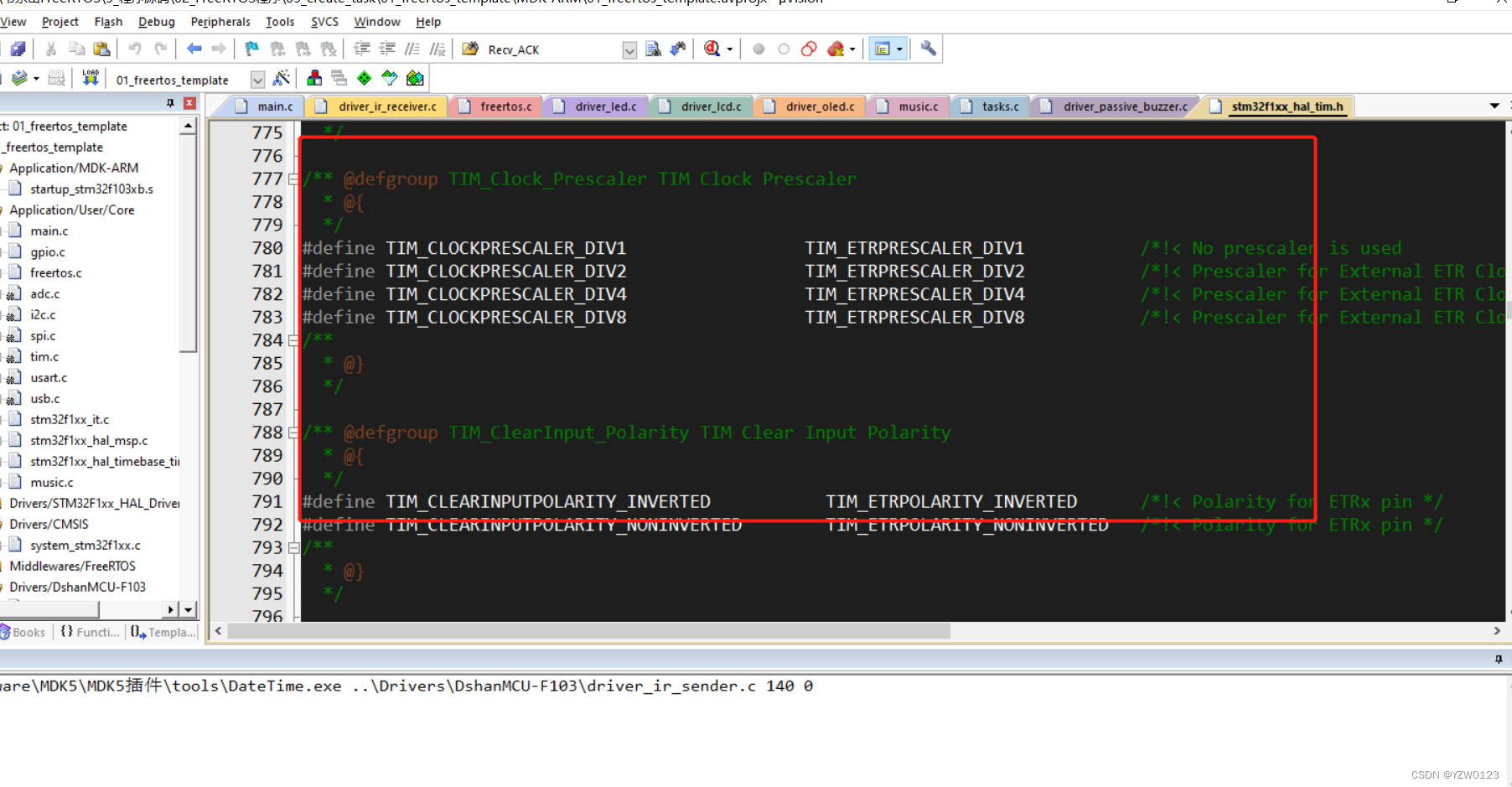
Task: Comment selection icon
Action: 412,49
